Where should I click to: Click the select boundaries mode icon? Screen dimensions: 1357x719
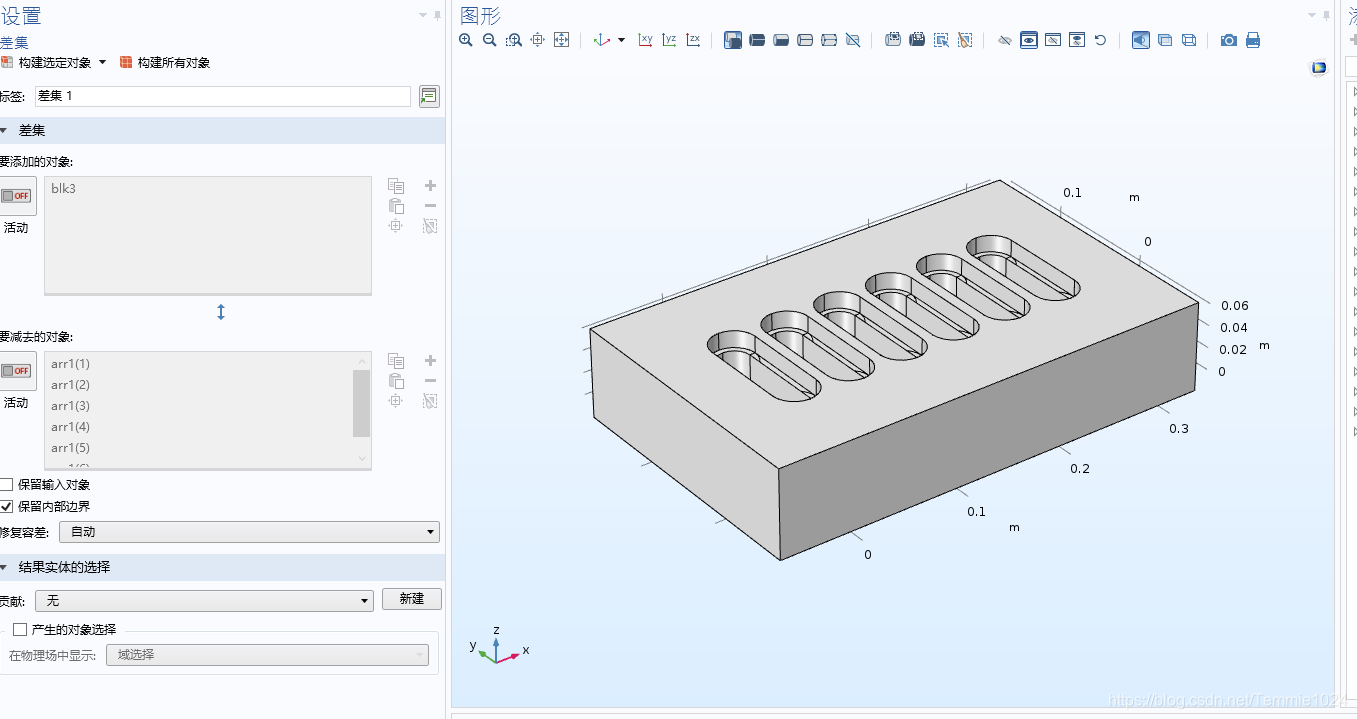(x=781, y=40)
